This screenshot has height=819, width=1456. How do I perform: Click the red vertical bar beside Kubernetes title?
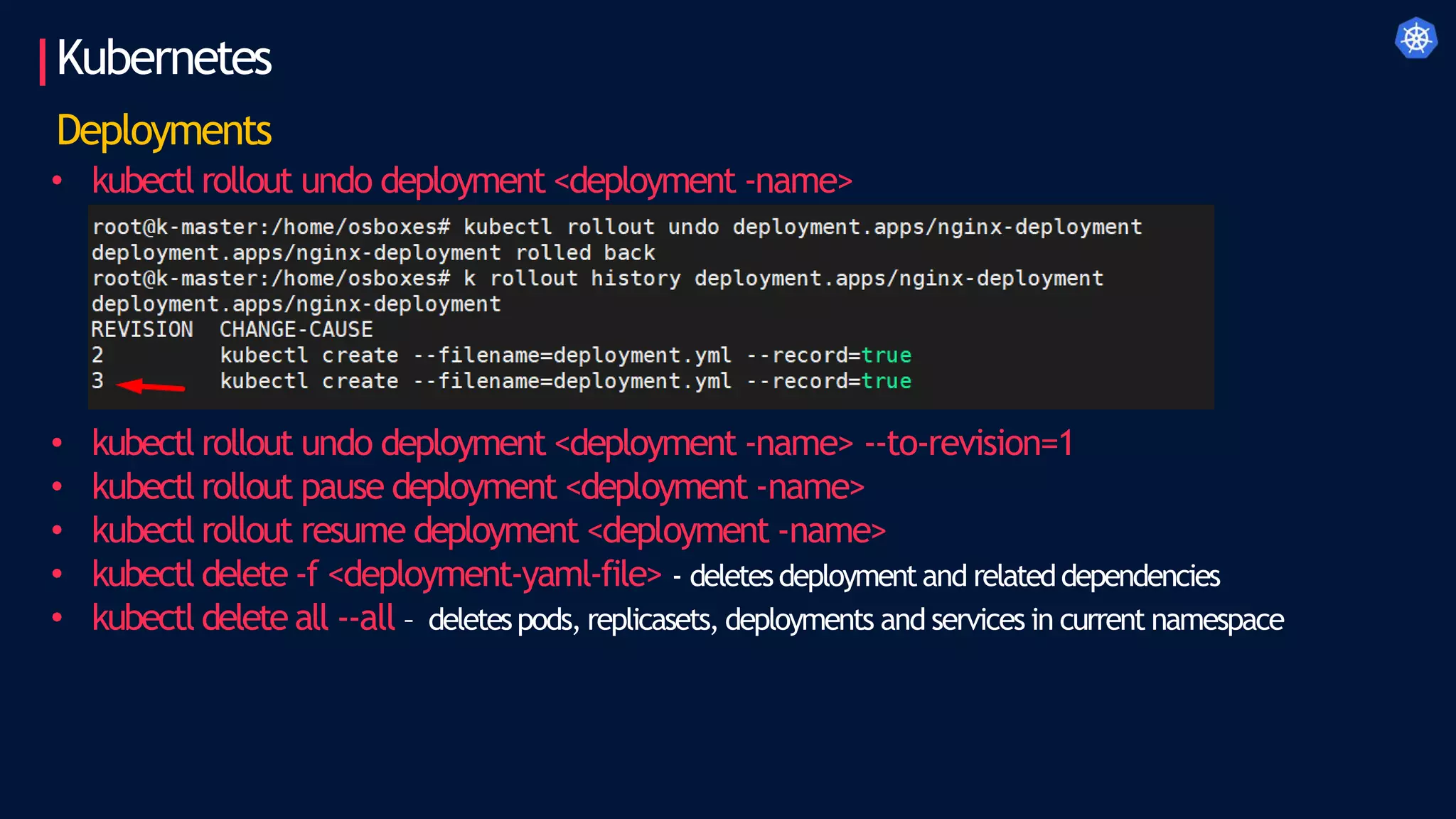(43, 62)
